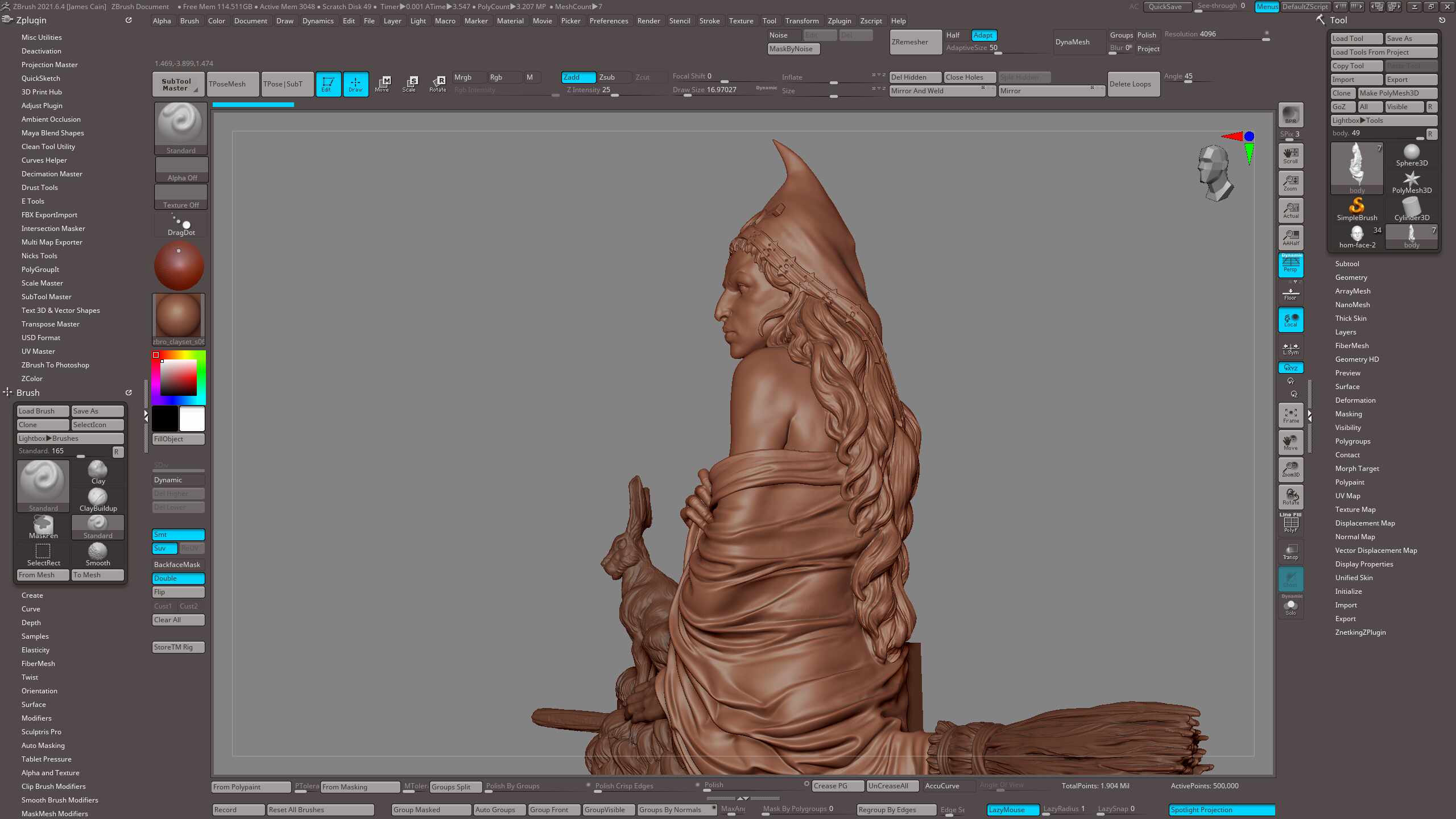The height and width of the screenshot is (819, 1456).
Task: Select the Move transform icon
Action: [382, 84]
